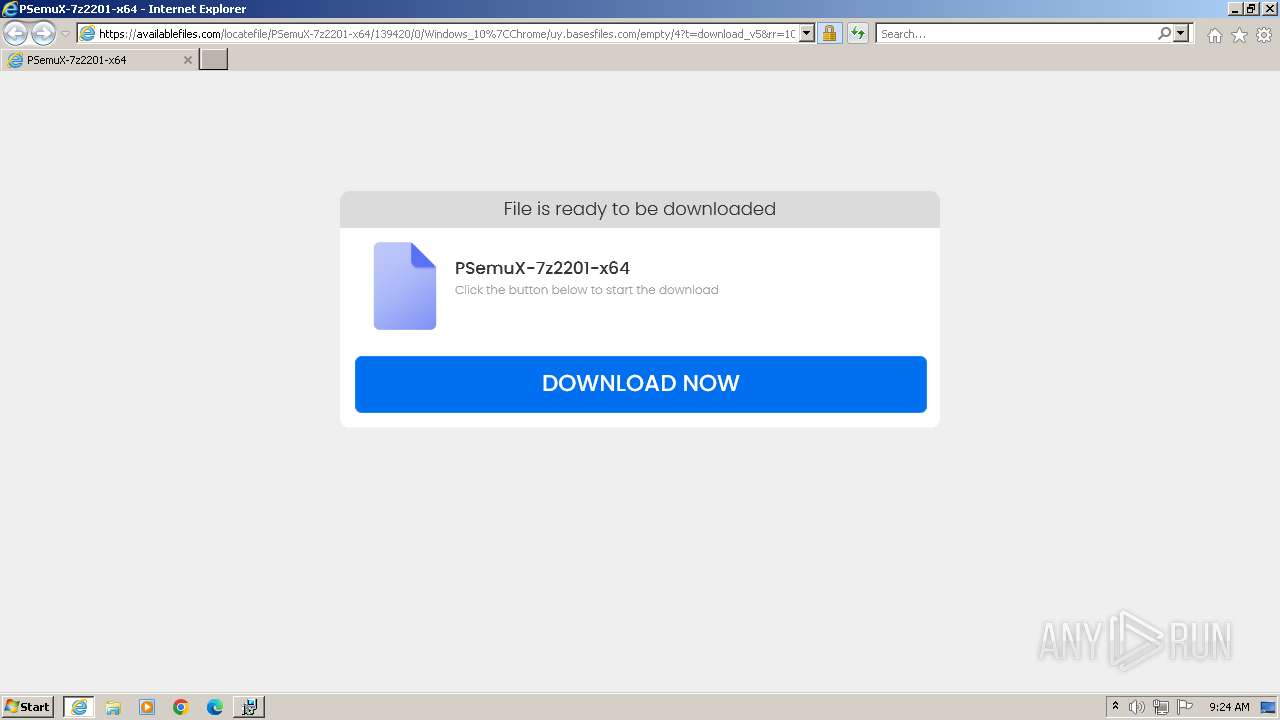
Task: Click the 'File is ready to be downloaded' header
Action: [640, 209]
